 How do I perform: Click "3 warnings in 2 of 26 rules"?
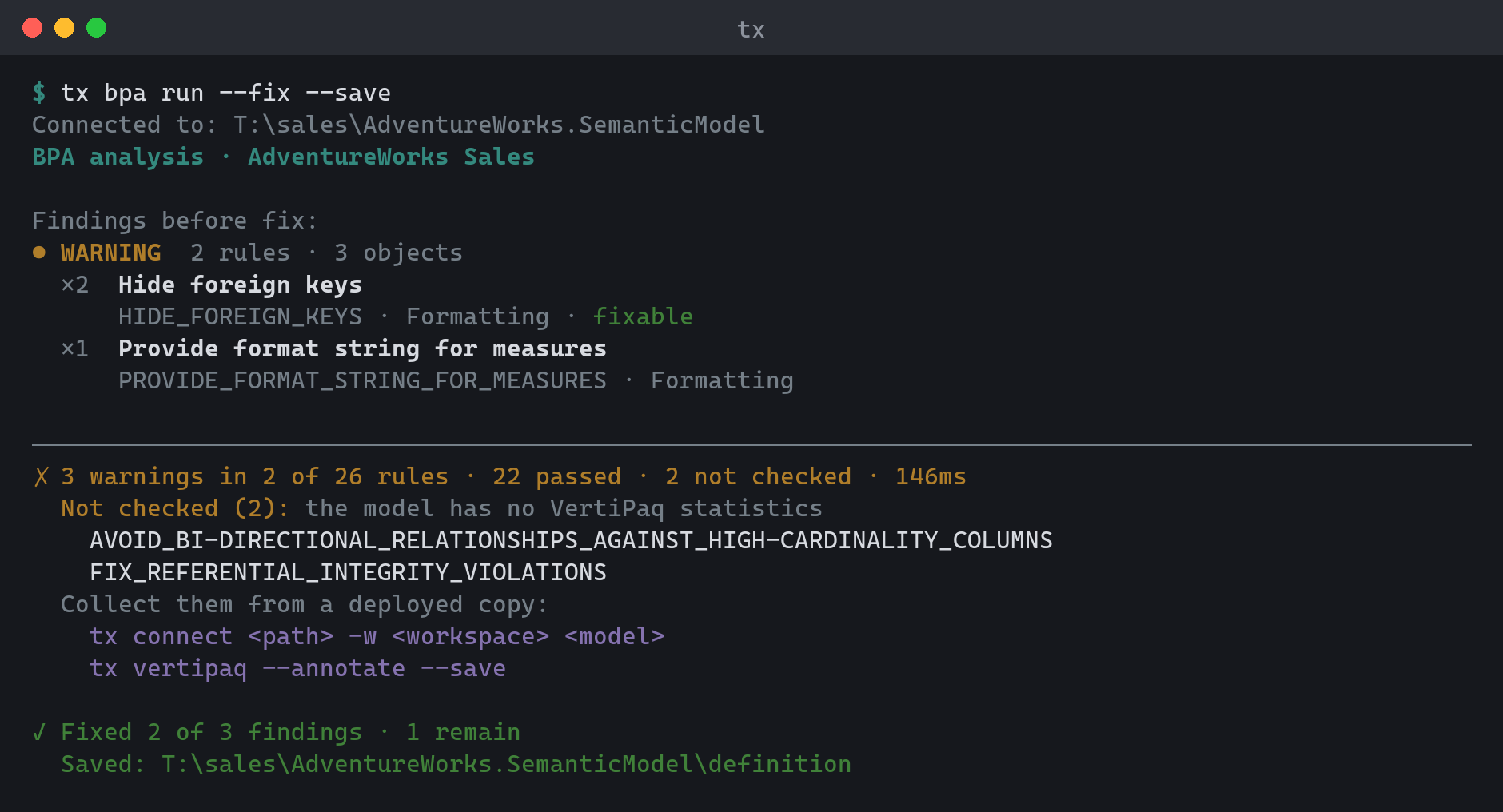coord(254,476)
